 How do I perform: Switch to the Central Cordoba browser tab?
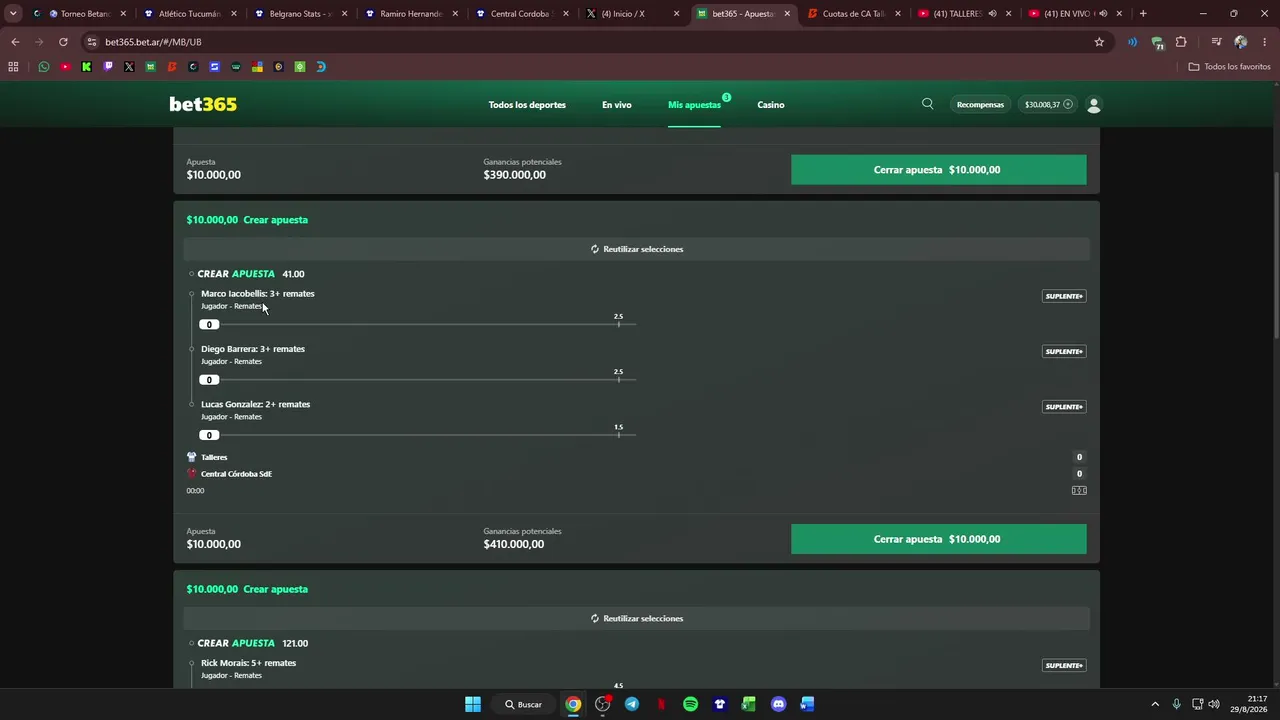[x=520, y=14]
